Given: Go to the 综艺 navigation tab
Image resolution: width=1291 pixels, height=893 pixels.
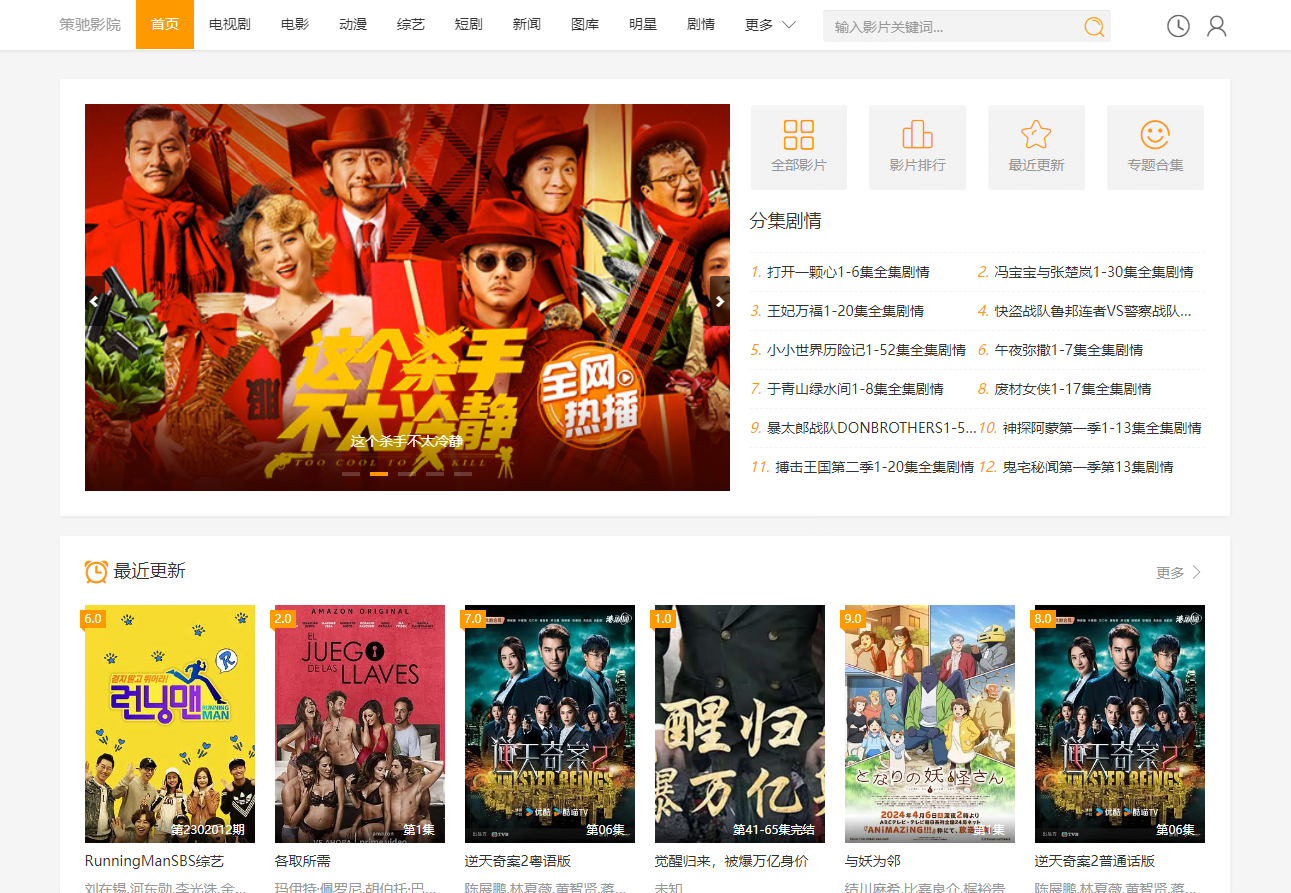Looking at the screenshot, I should 411,25.
